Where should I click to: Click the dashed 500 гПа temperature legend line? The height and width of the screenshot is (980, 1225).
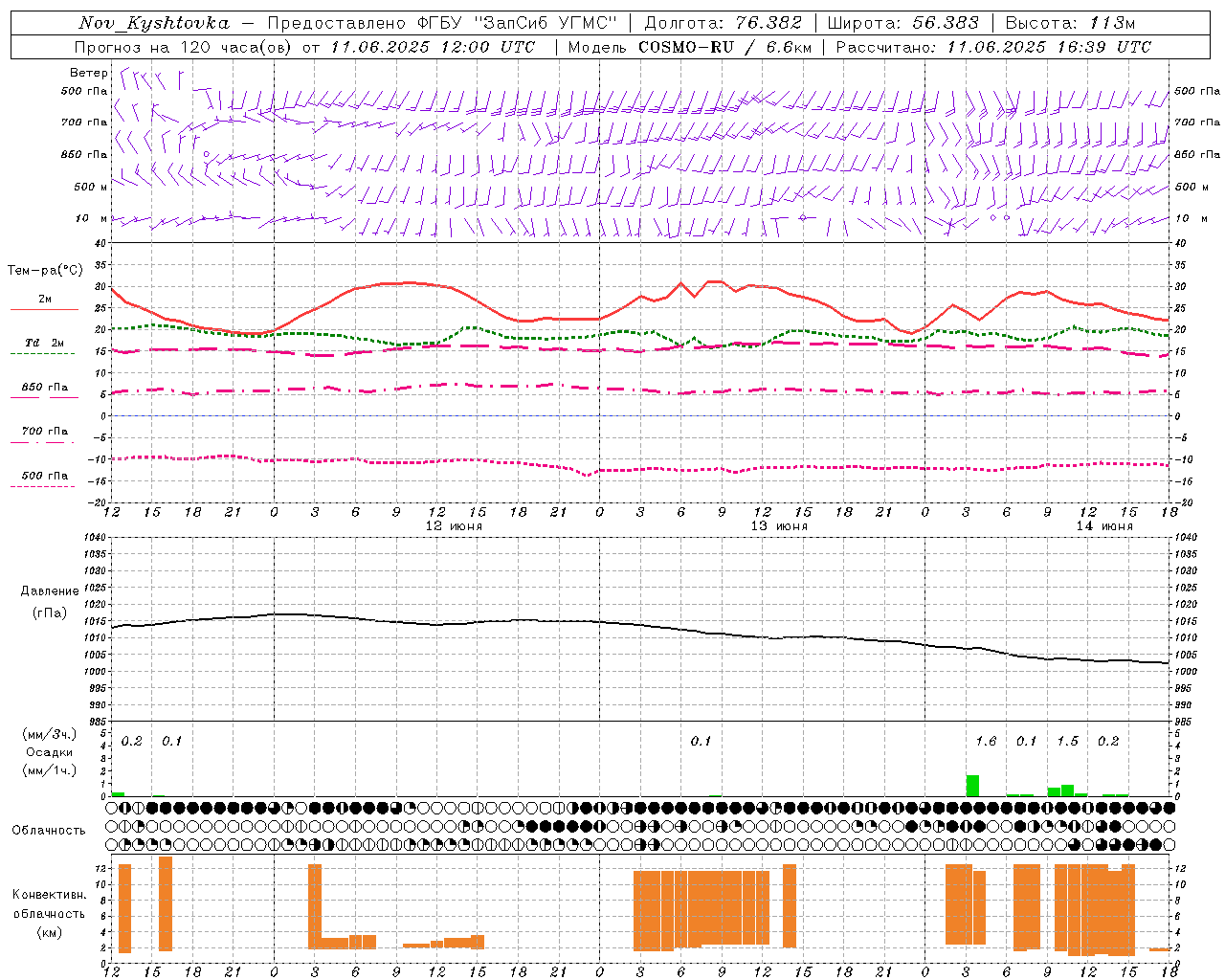point(43,487)
